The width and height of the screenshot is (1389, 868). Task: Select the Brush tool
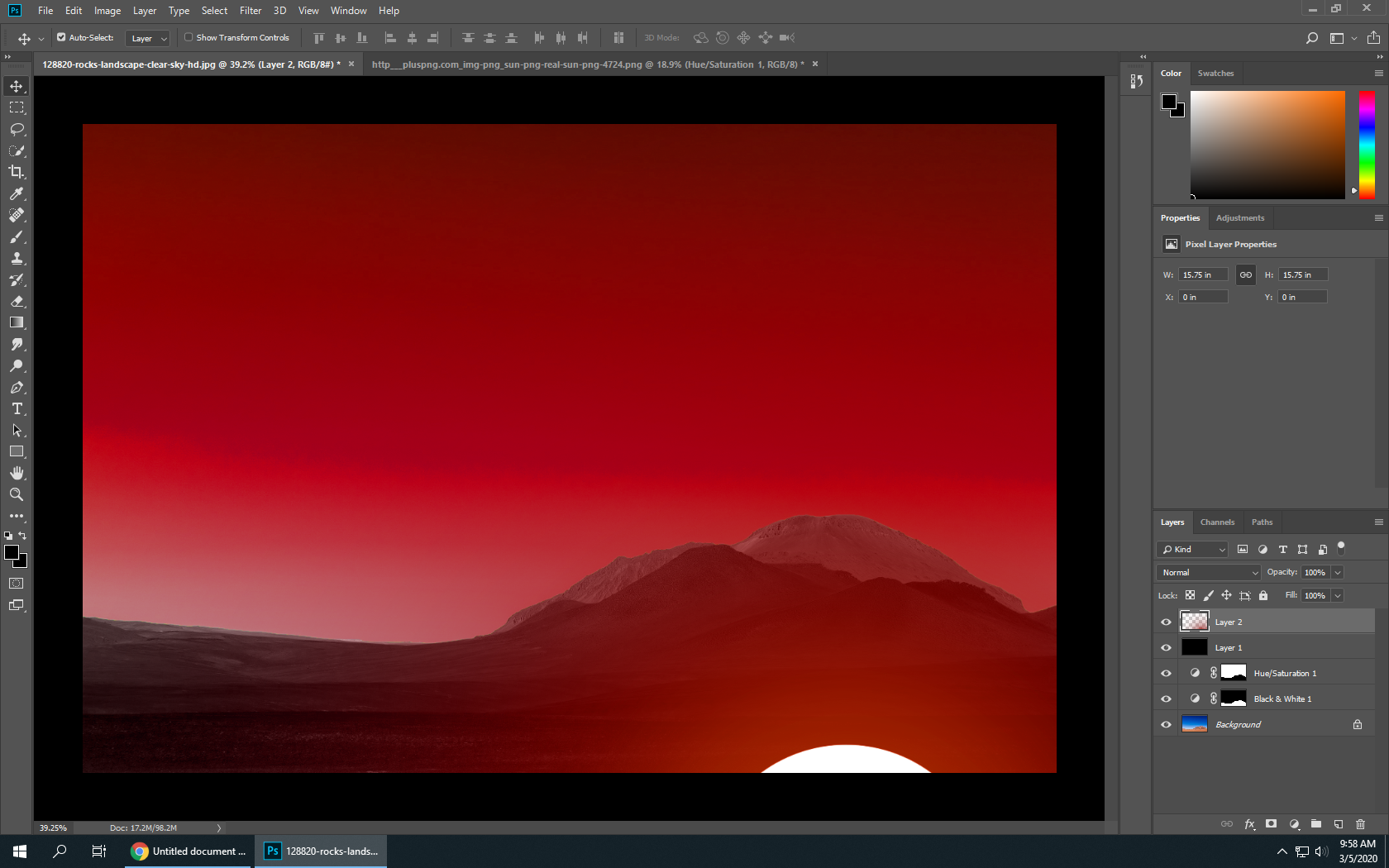click(x=17, y=236)
